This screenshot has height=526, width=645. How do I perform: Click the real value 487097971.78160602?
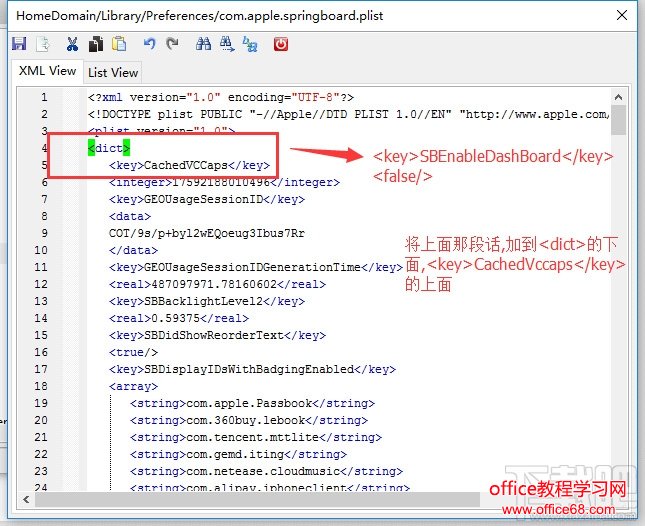214,284
